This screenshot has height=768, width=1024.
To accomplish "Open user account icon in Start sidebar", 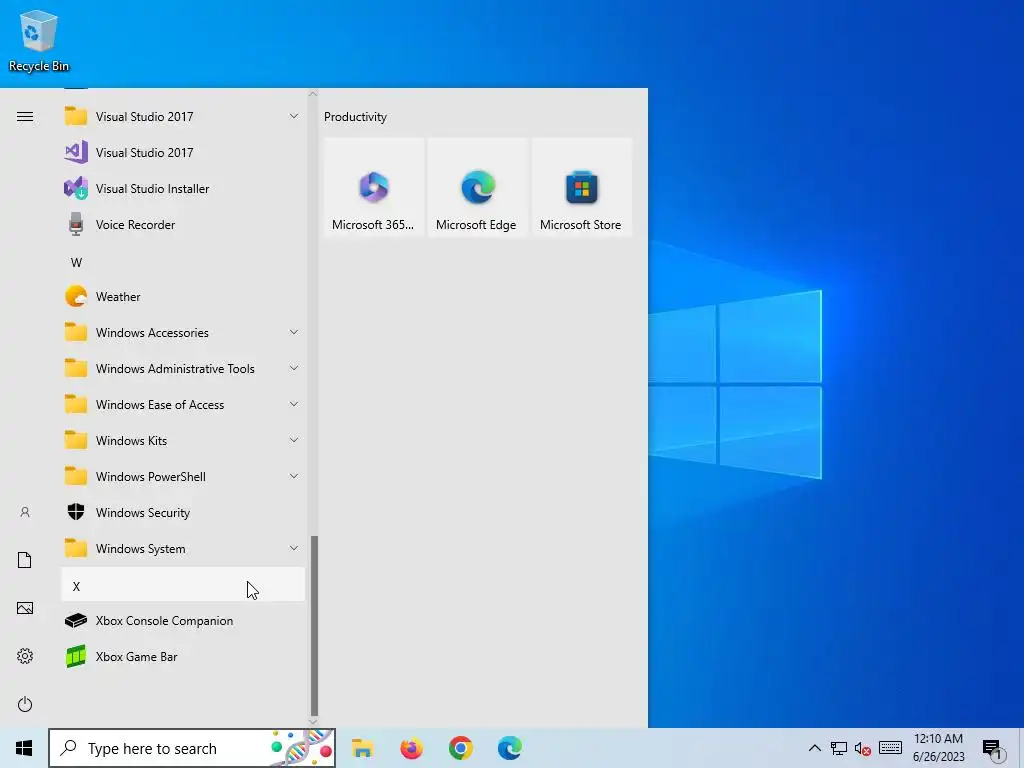I will point(25,512).
